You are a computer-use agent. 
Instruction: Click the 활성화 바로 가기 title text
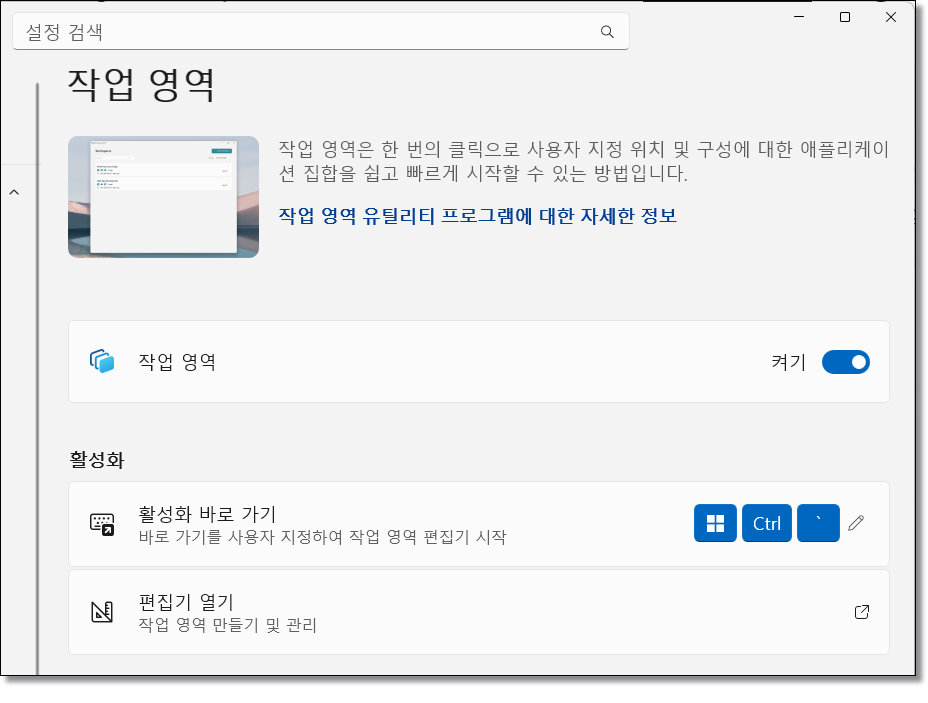pyautogui.click(x=207, y=514)
